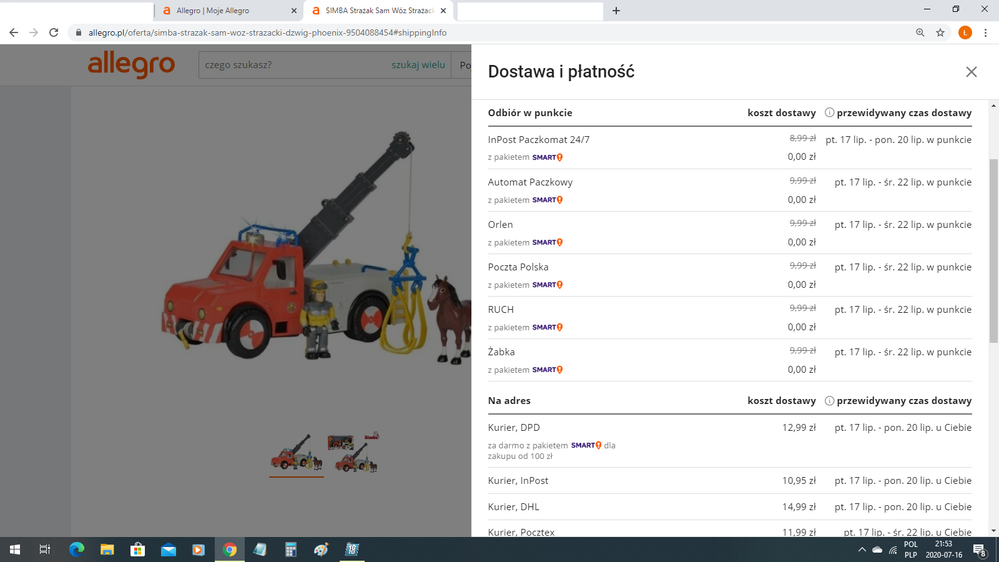The width and height of the screenshot is (999, 562).
Task: Click the allegro logo
Action: click(131, 64)
